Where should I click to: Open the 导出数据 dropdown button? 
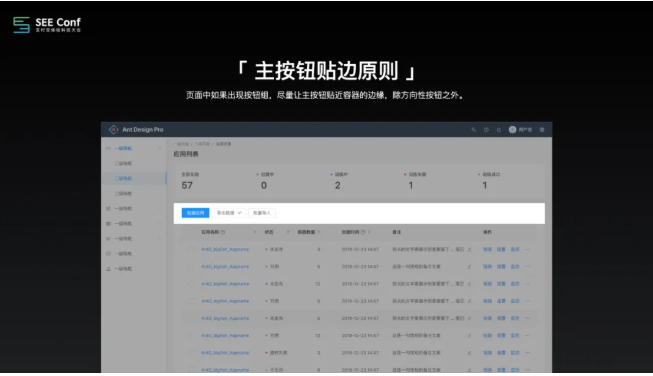(229, 213)
